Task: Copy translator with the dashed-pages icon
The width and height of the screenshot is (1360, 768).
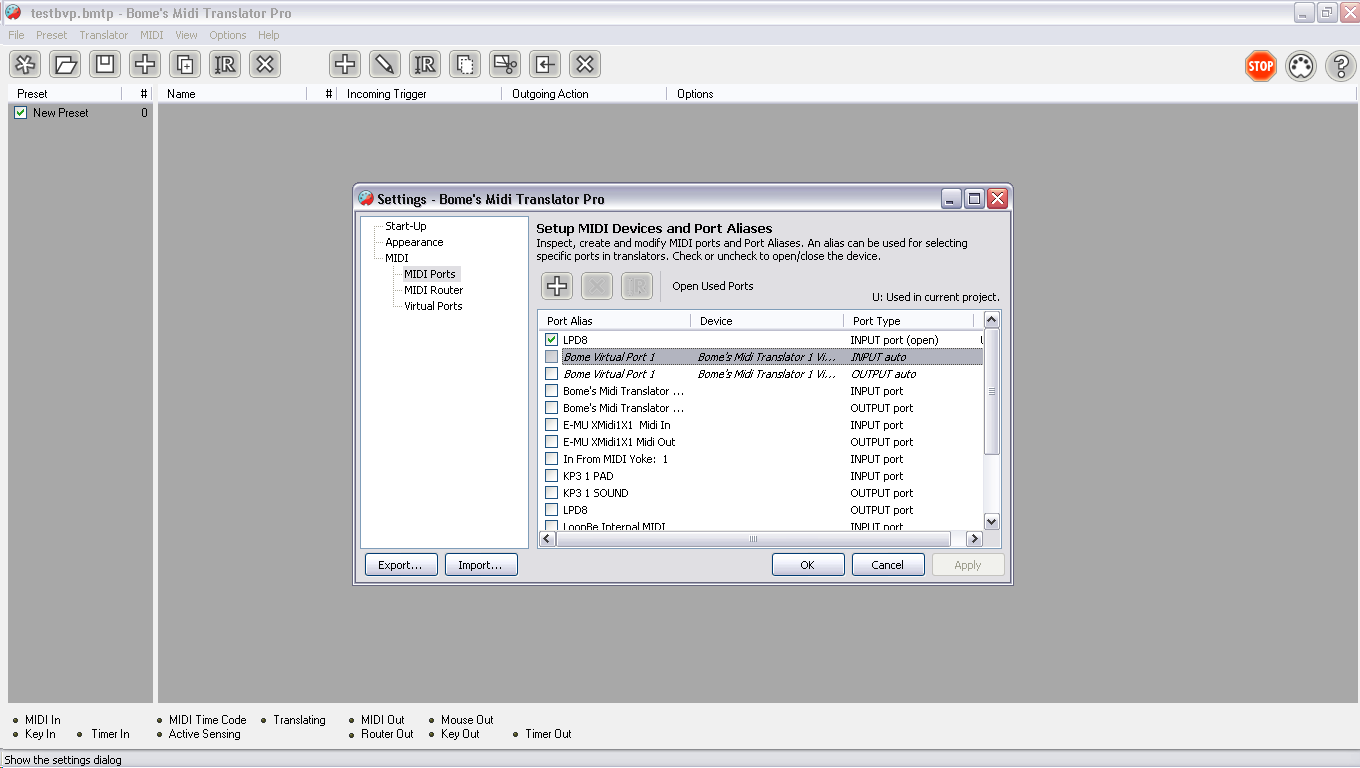Action: [465, 65]
